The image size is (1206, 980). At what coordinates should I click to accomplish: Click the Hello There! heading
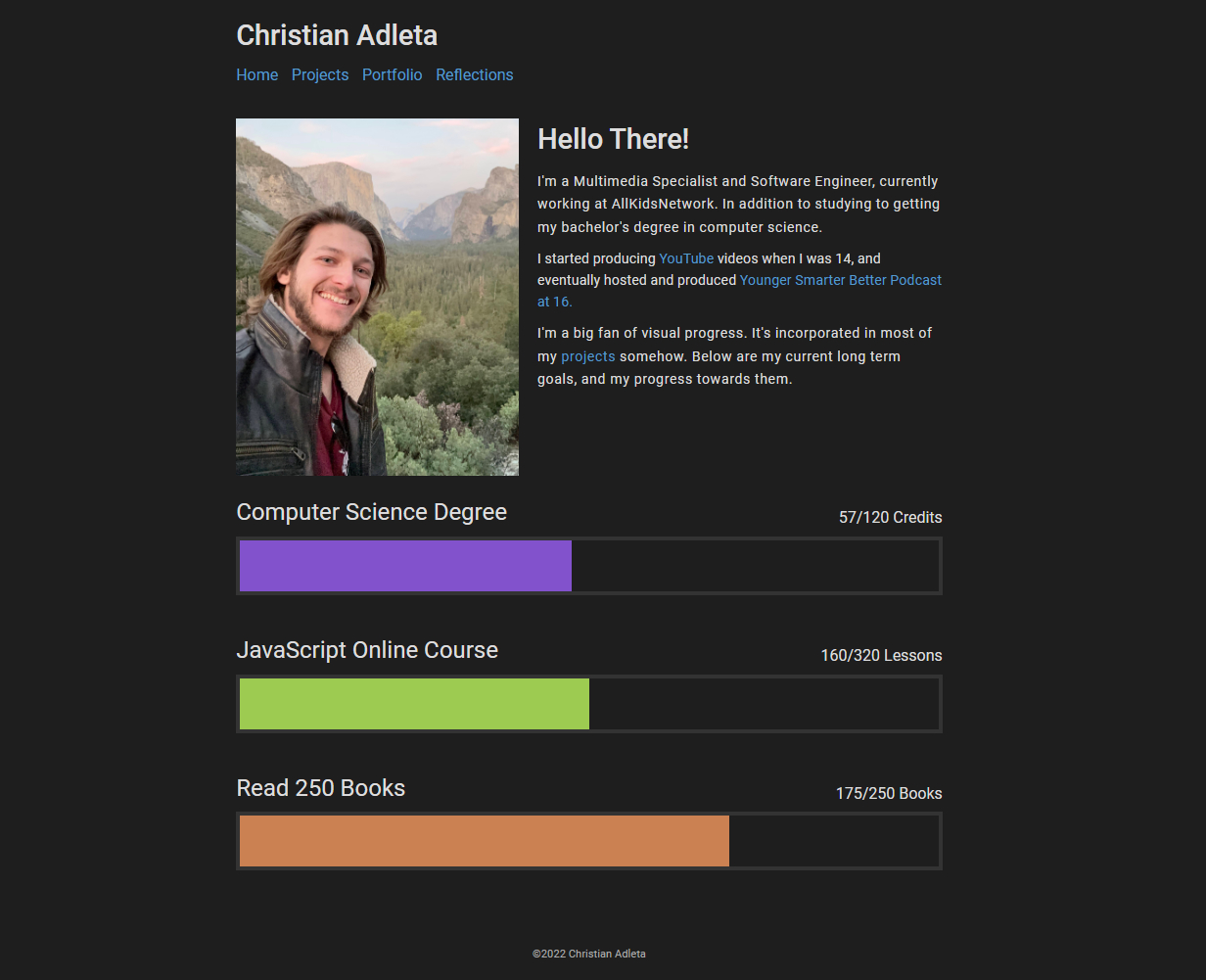(x=613, y=139)
